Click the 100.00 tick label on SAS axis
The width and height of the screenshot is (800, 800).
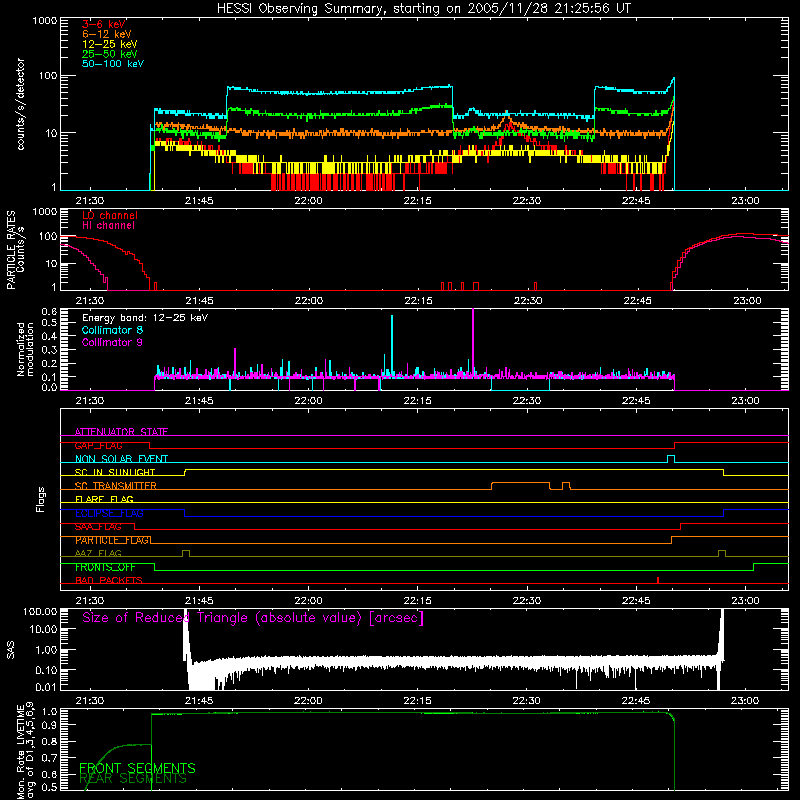click(40, 611)
